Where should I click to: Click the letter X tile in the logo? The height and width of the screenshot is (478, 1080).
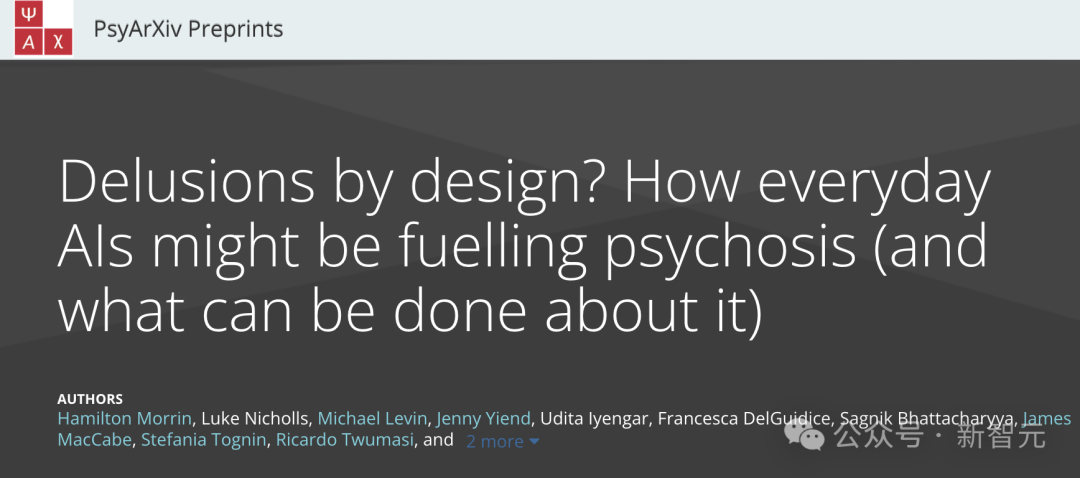59,41
